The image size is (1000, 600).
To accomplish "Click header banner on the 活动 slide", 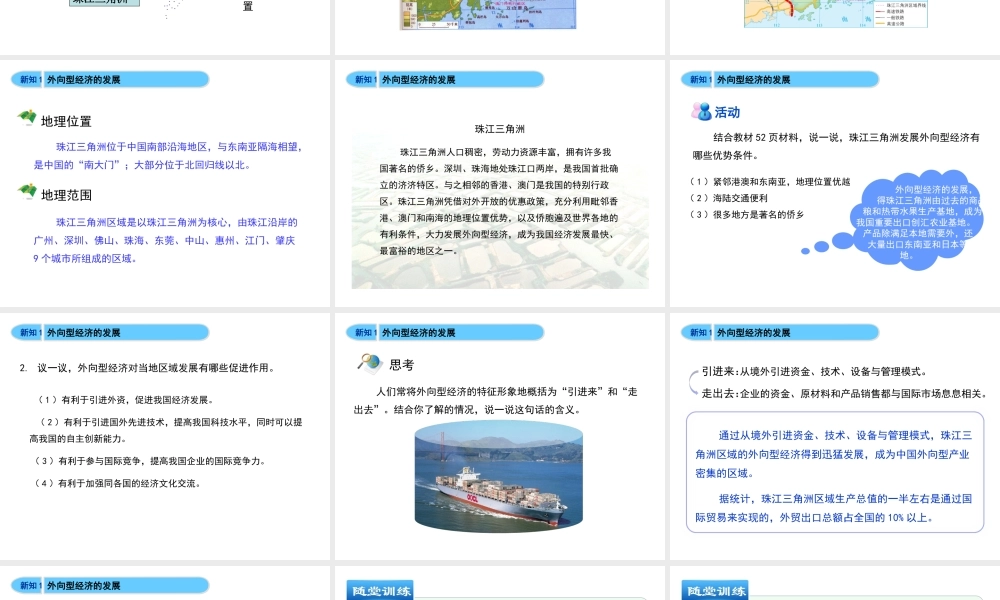I will coord(780,80).
